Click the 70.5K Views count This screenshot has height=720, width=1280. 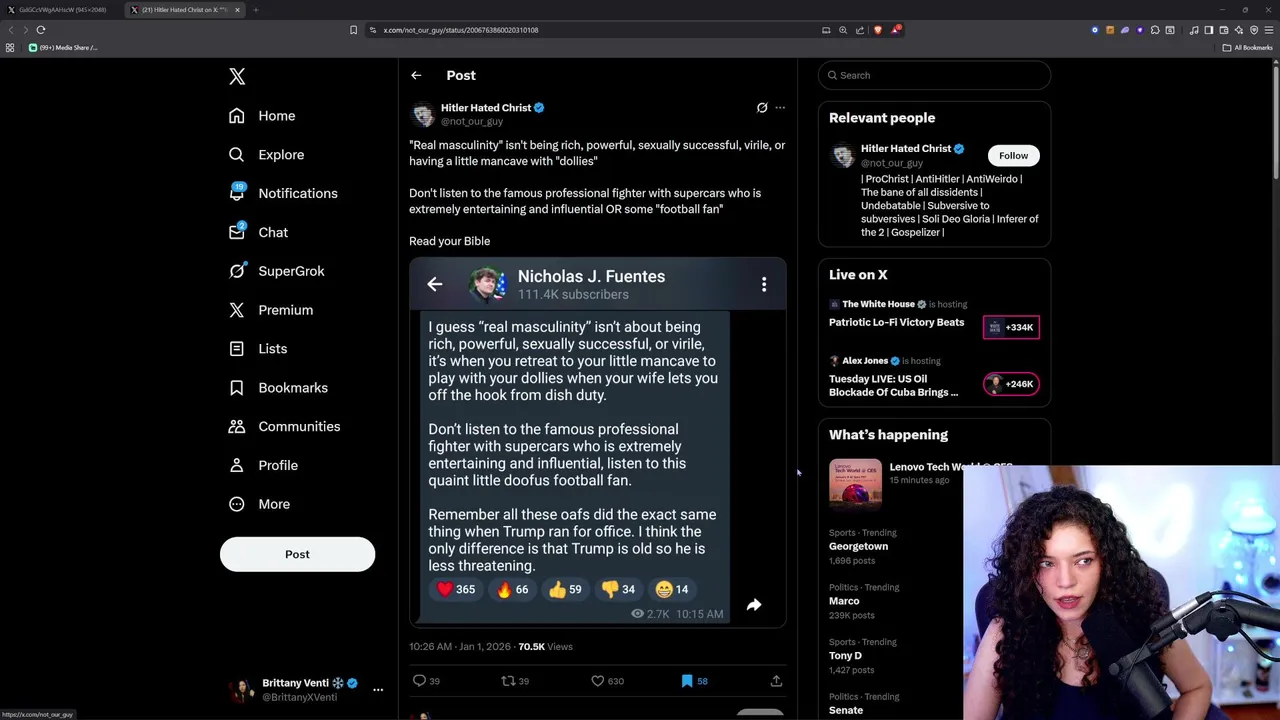click(545, 647)
